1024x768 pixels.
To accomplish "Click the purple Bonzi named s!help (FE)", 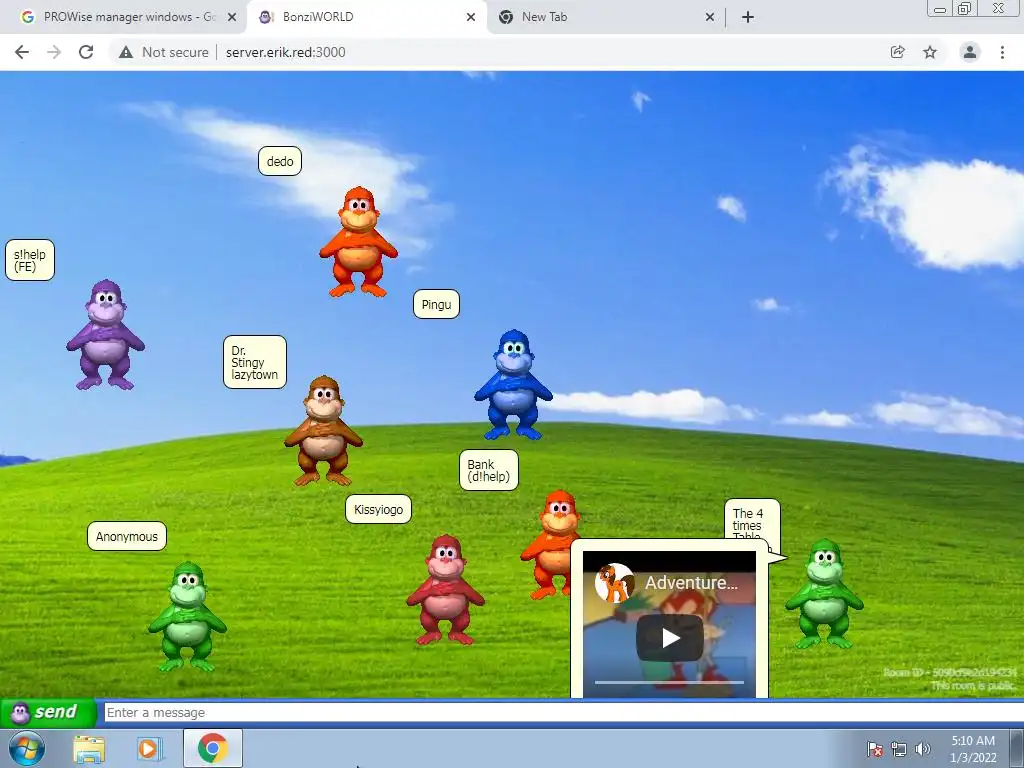I will pos(105,335).
